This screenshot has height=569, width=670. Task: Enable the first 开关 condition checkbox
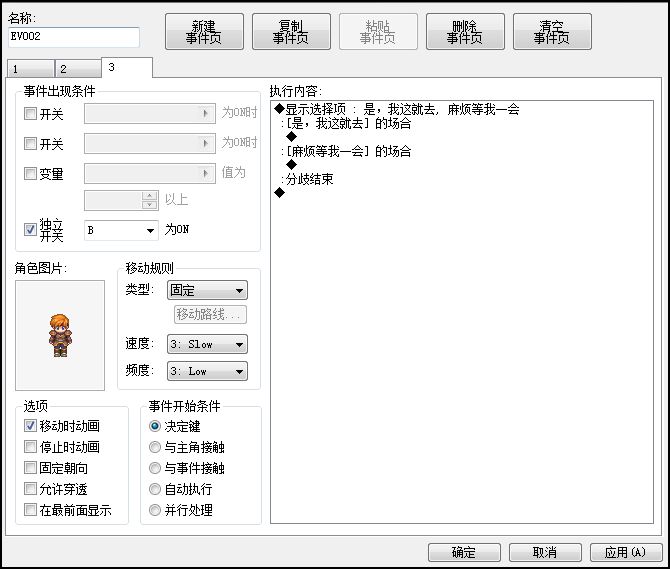(x=30, y=114)
